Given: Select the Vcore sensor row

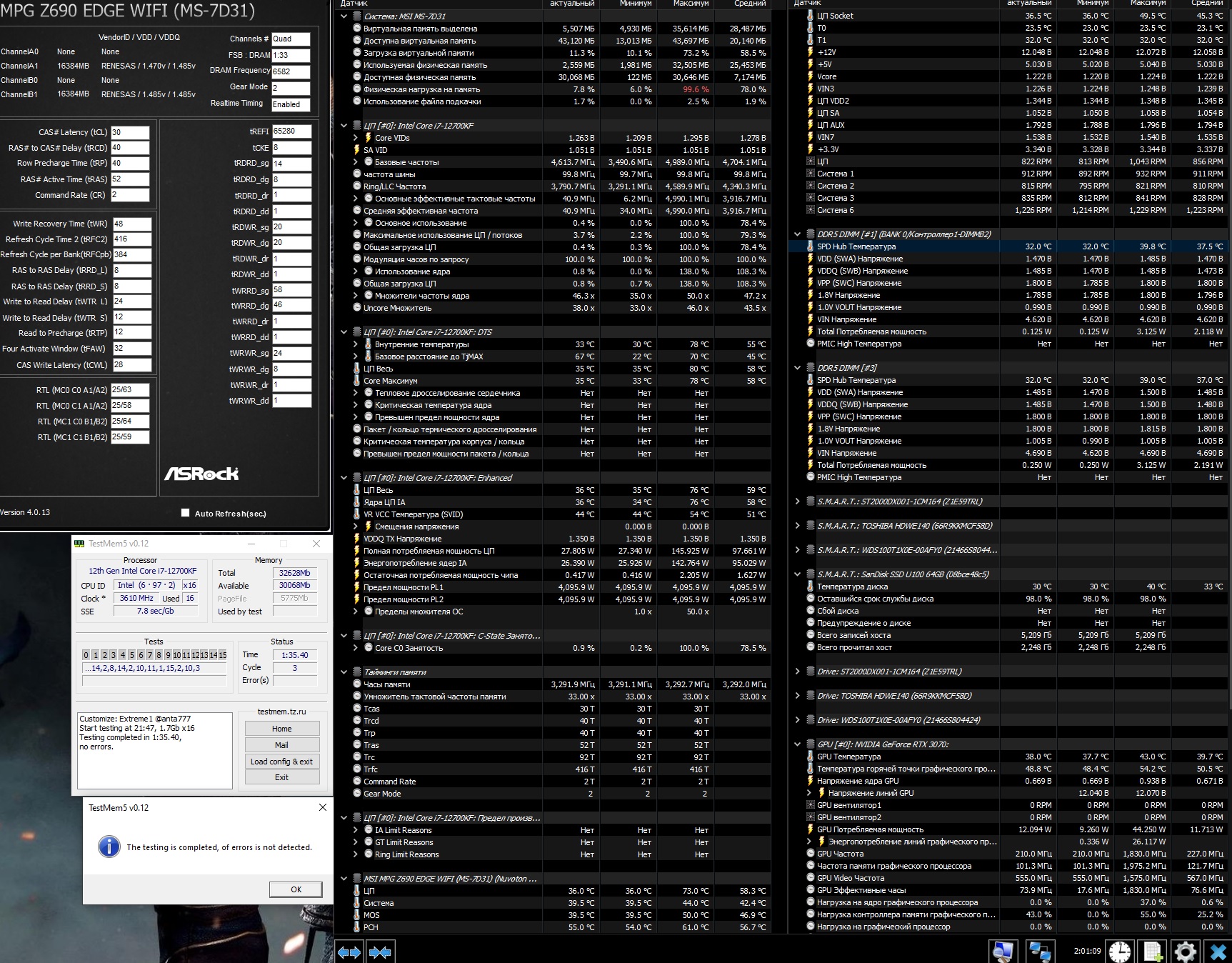Looking at the screenshot, I should coord(1011,76).
